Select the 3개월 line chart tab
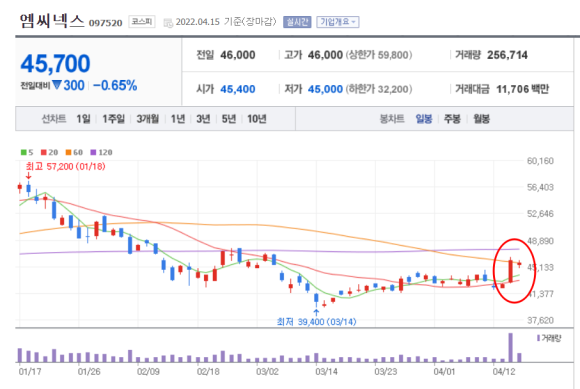The width and height of the screenshot is (580, 389). [148, 119]
